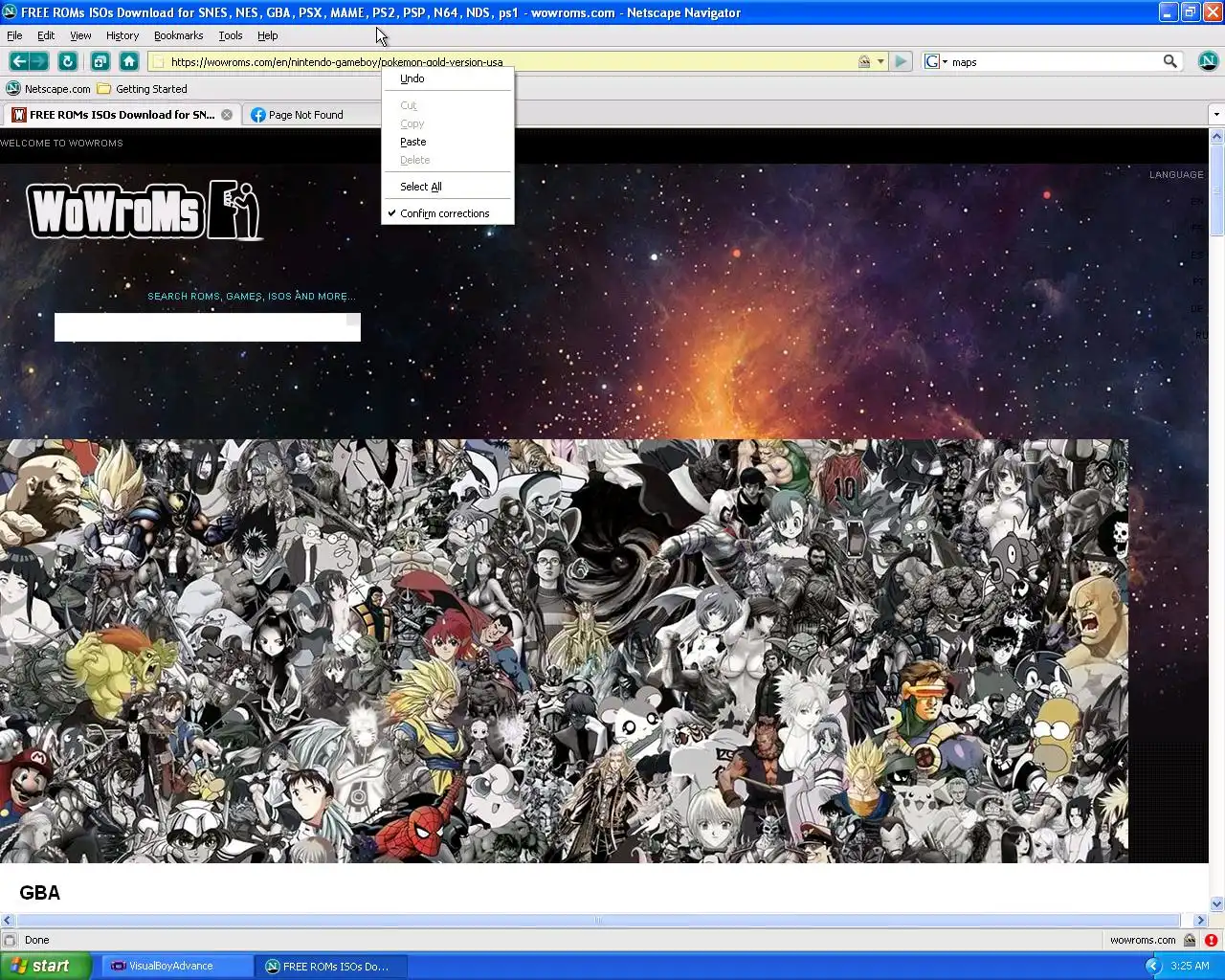1225x980 pixels.
Task: Click the lock icon in the status bar
Action: pyautogui.click(x=1190, y=940)
